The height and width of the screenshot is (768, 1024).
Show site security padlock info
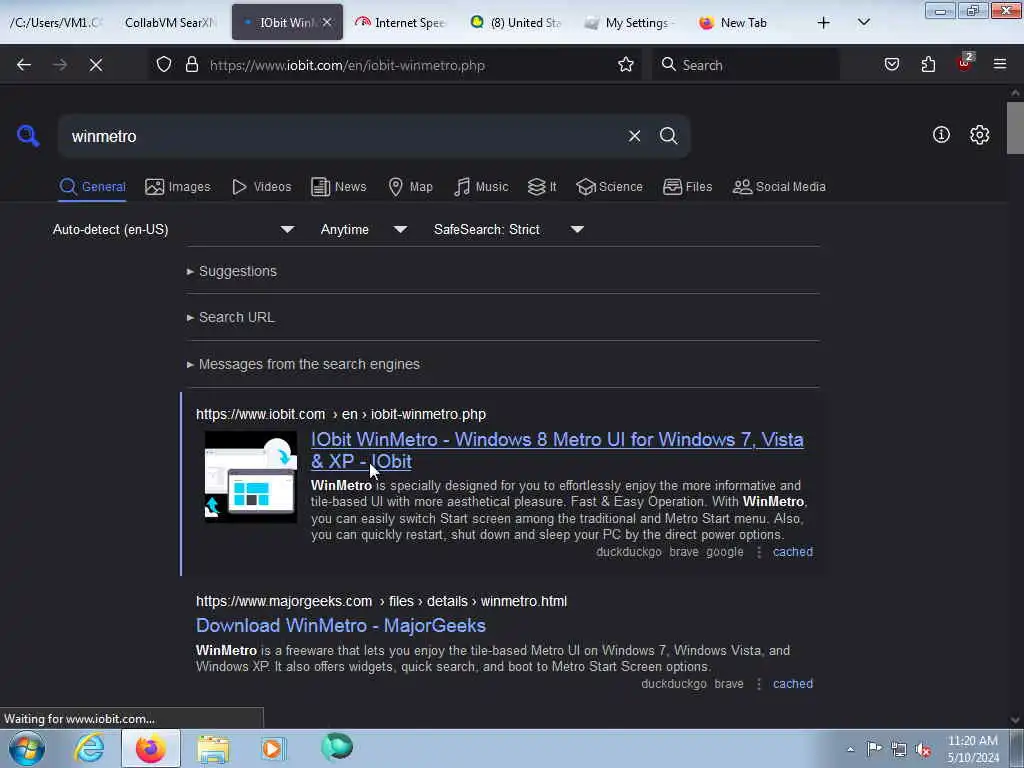[192, 65]
